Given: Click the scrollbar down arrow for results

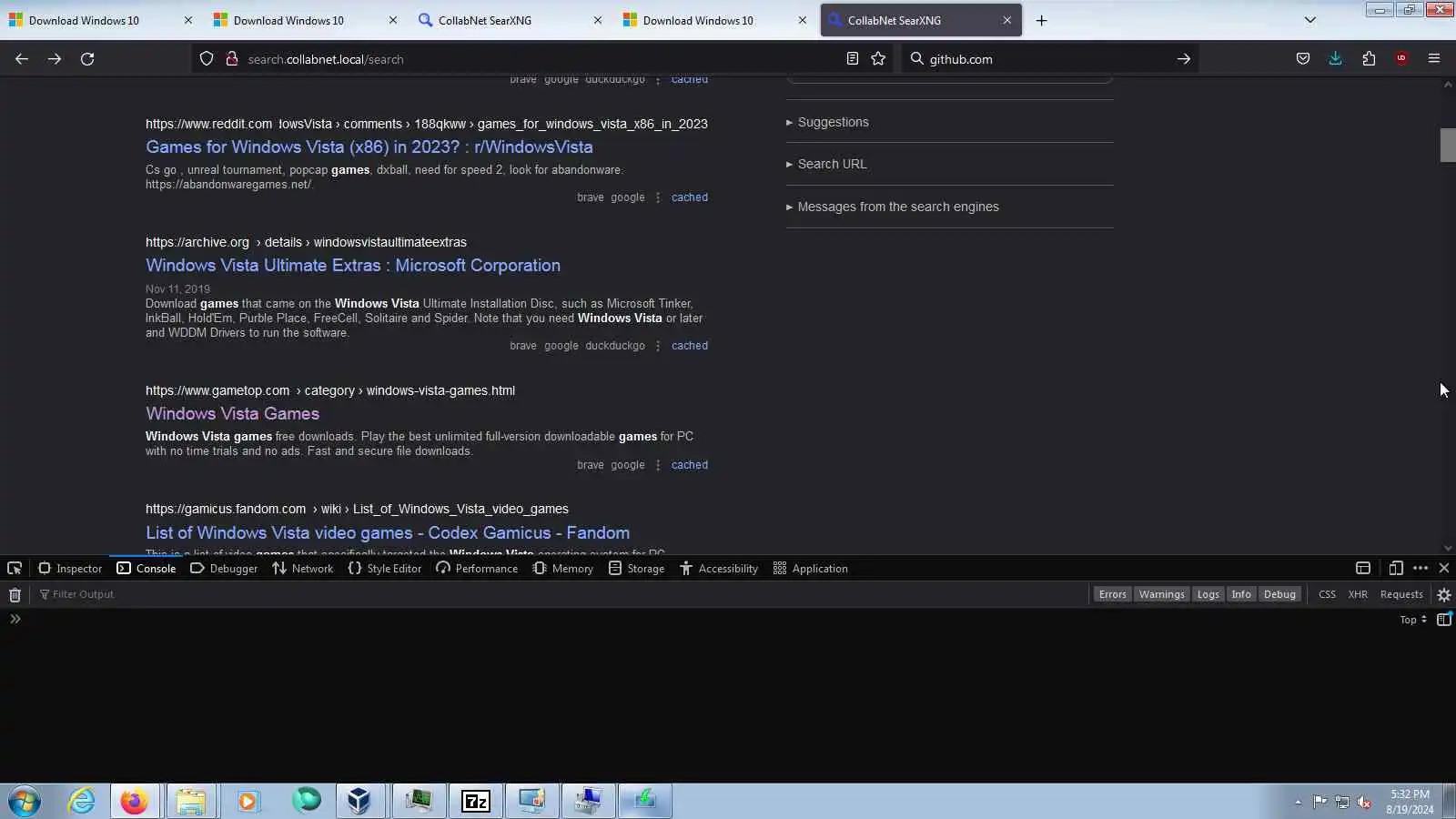Looking at the screenshot, I should 1448,548.
